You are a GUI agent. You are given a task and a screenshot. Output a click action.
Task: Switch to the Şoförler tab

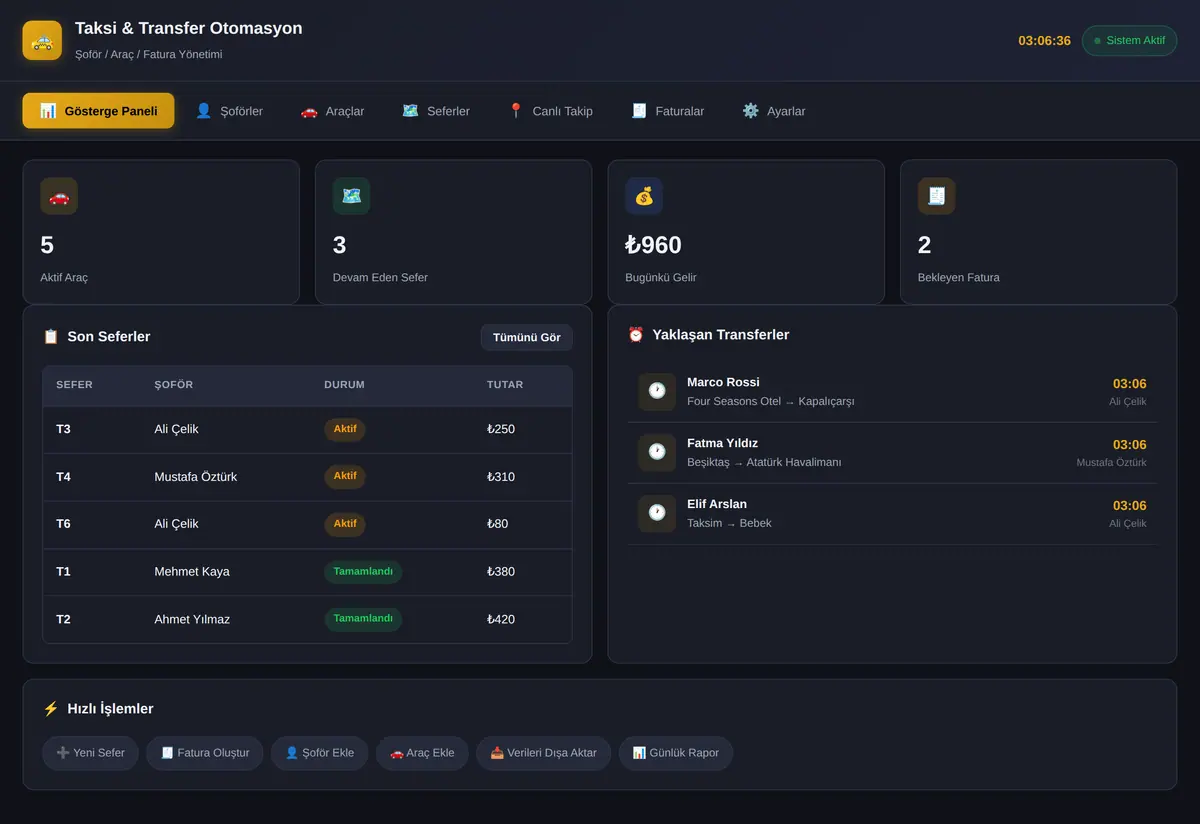point(229,111)
